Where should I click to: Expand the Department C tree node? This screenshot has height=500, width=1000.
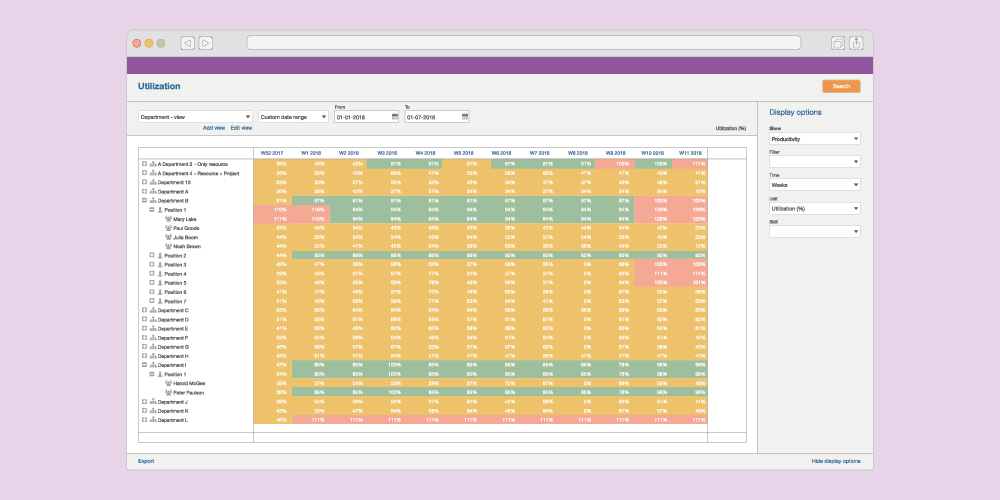[x=144, y=310]
